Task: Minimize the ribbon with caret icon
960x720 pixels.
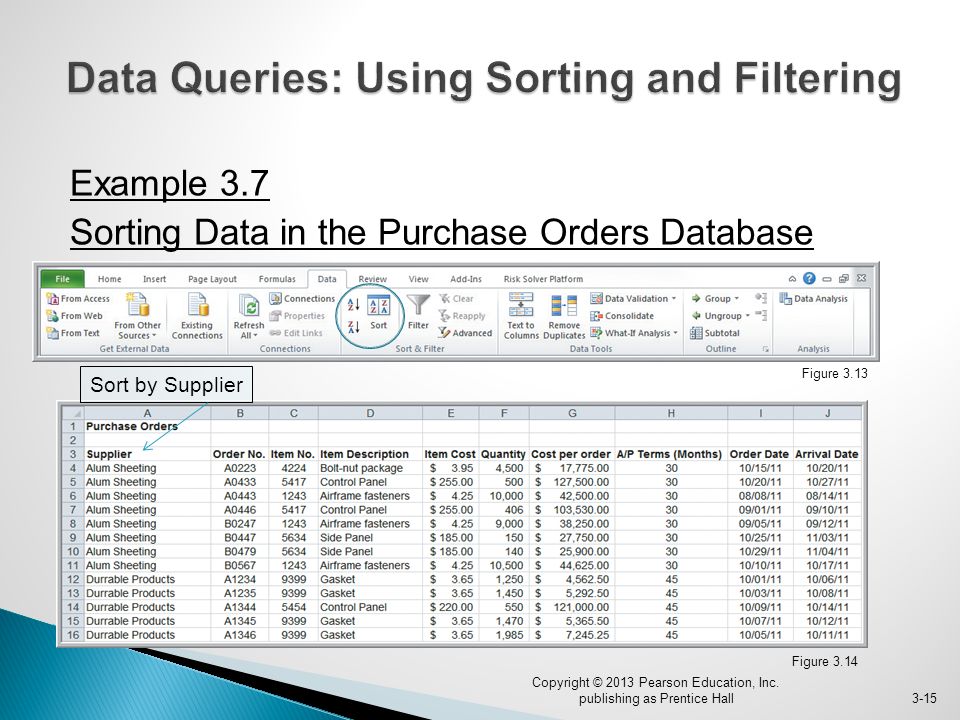Action: (x=792, y=279)
